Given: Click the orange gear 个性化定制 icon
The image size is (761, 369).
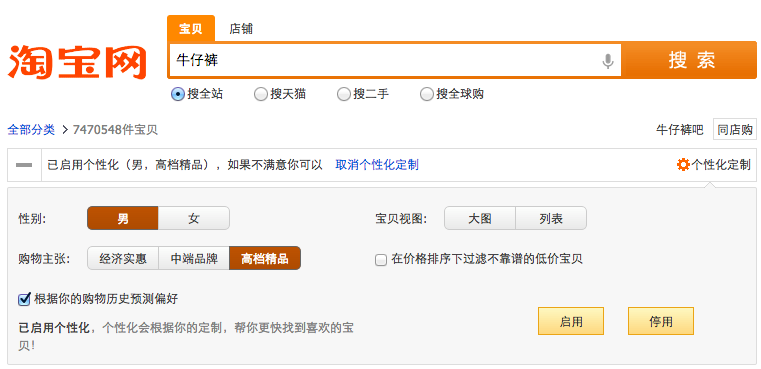Looking at the screenshot, I should [683, 165].
